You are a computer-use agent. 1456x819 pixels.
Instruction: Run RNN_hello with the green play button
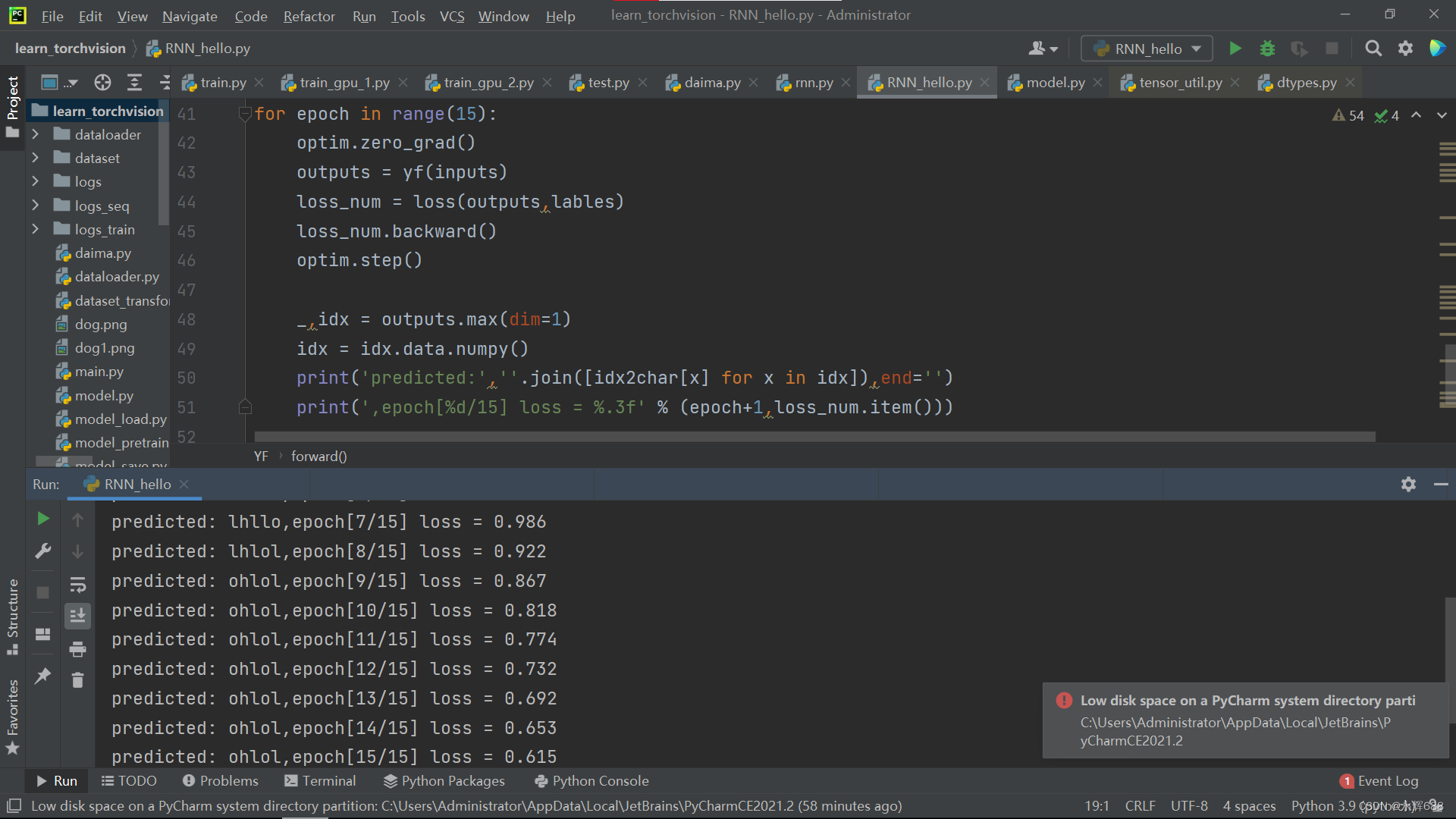(x=1235, y=49)
